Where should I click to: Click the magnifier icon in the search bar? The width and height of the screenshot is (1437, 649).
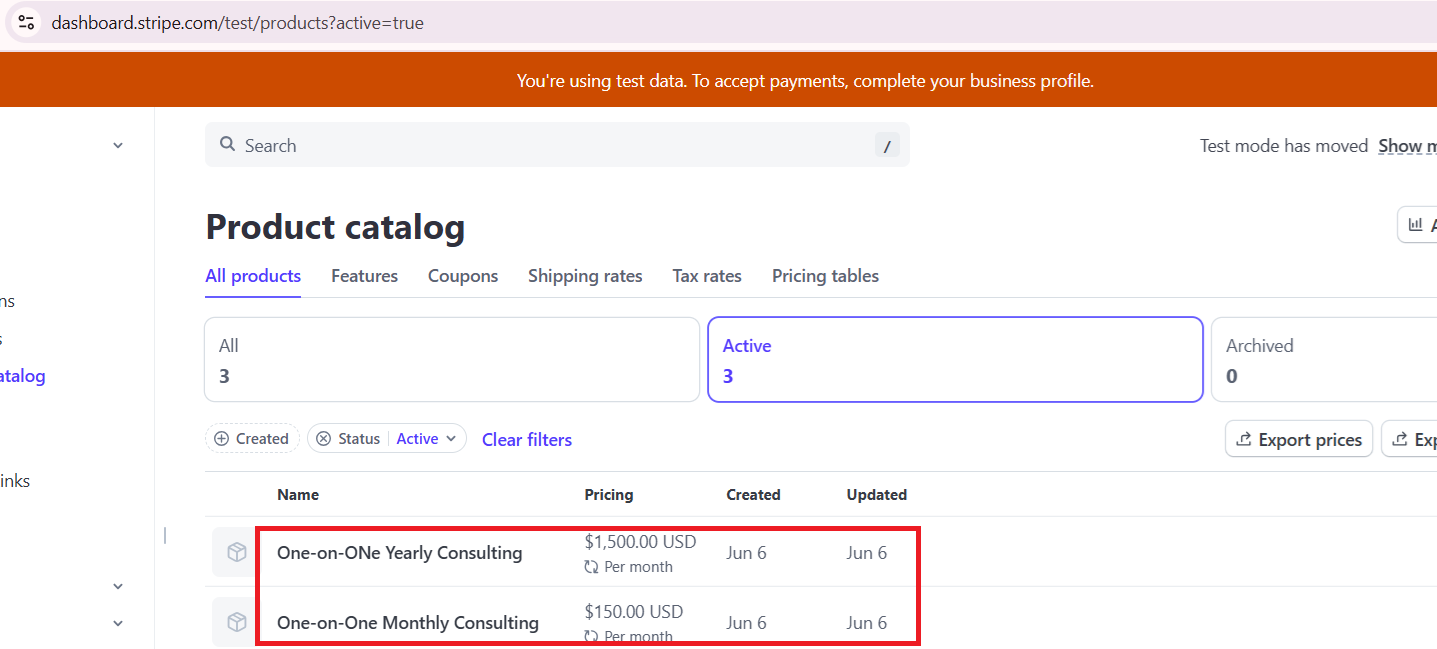point(228,145)
